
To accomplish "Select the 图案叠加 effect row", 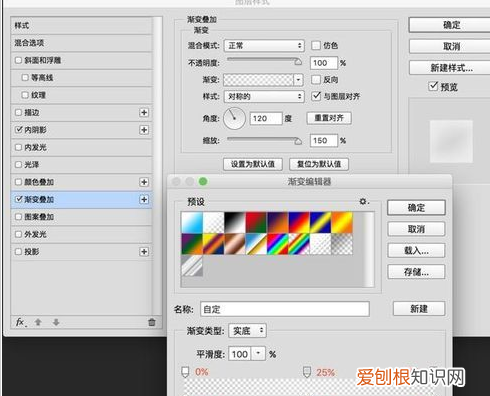I will pos(82,217).
